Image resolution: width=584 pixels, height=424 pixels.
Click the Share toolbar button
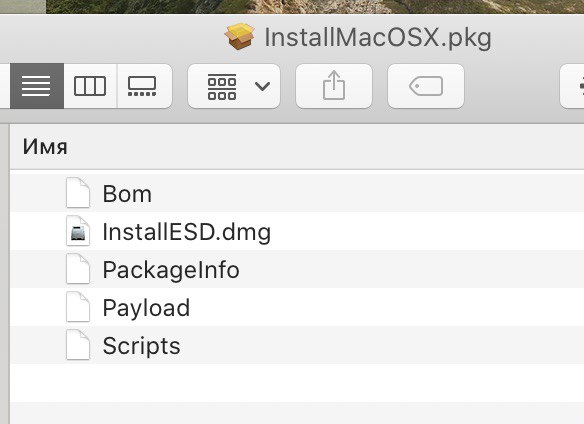[334, 86]
